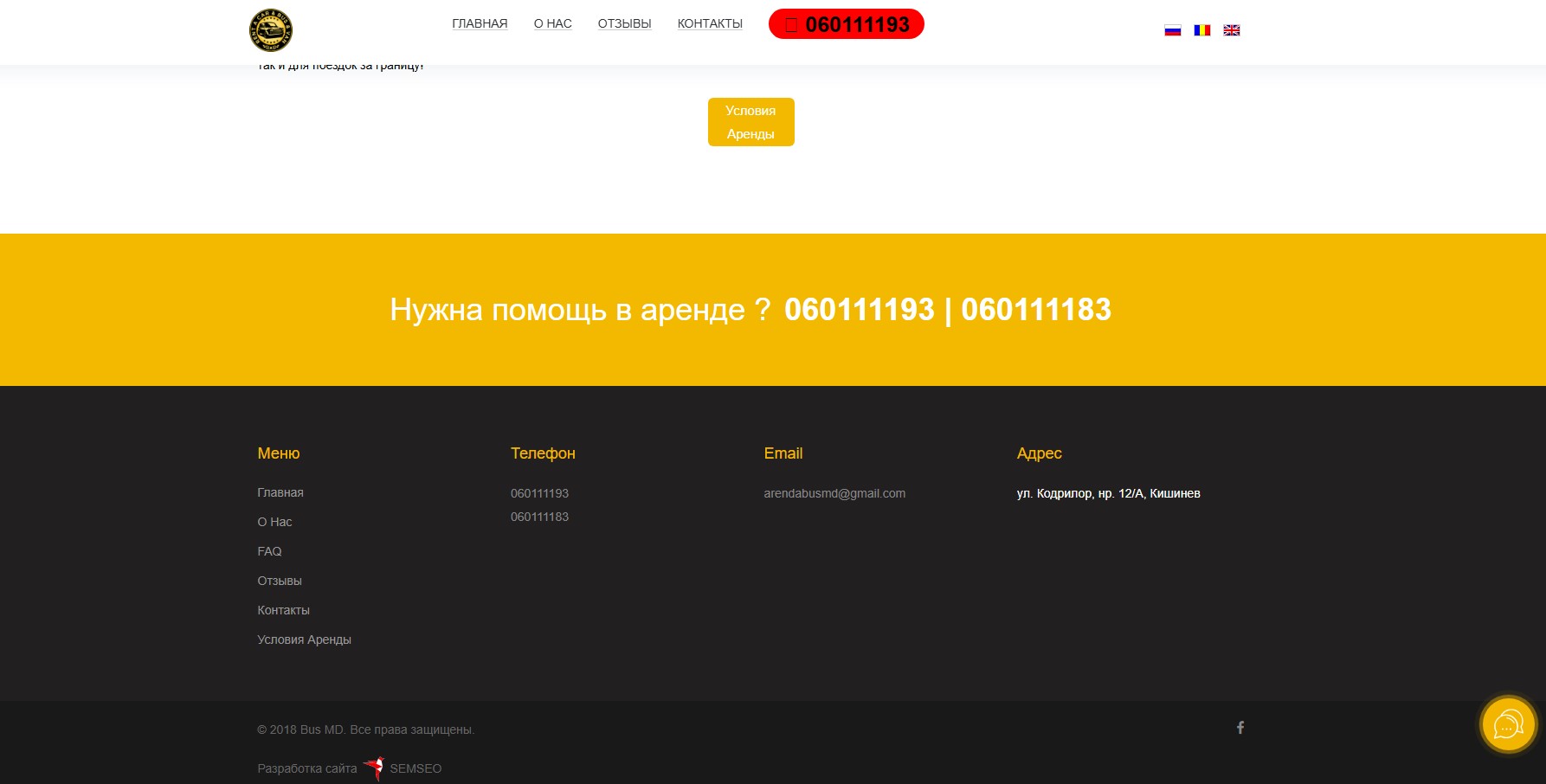Viewport: 1546px width, 784px height.
Task: Go to ОТЗЫВЫ in top navigation
Action: click(x=624, y=23)
